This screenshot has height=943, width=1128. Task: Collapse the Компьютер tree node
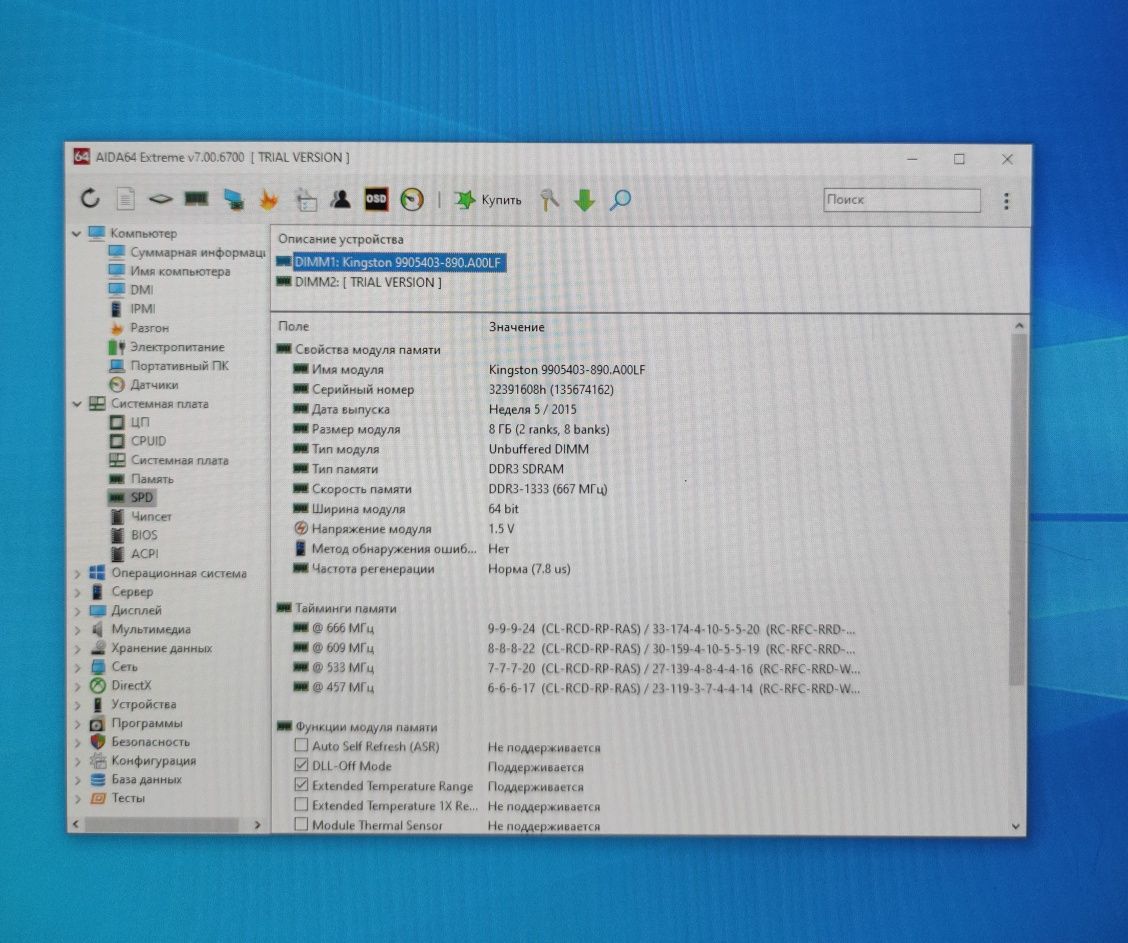[77, 234]
